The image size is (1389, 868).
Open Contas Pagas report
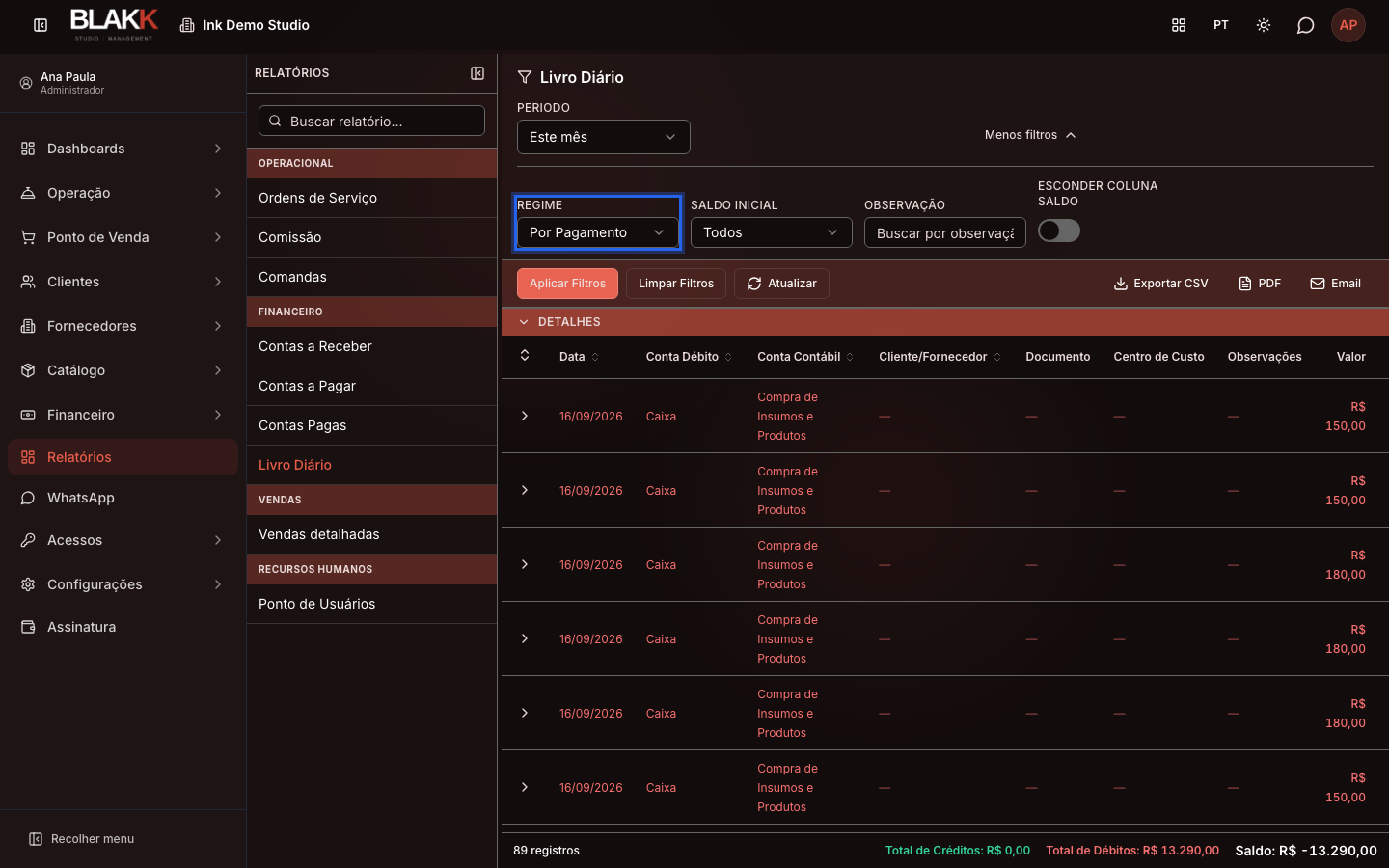click(372, 425)
